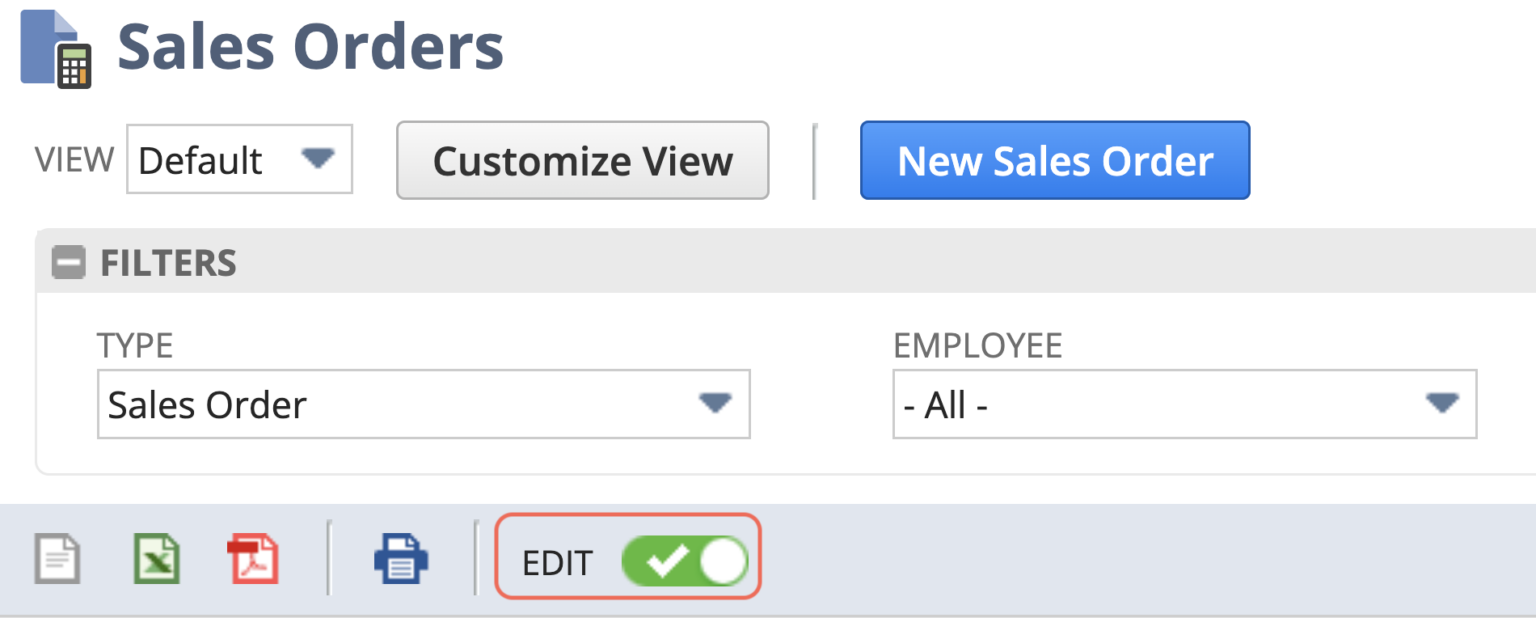Click the Sales Orders page title
The height and width of the screenshot is (618, 1536).
pyautogui.click(x=310, y=45)
